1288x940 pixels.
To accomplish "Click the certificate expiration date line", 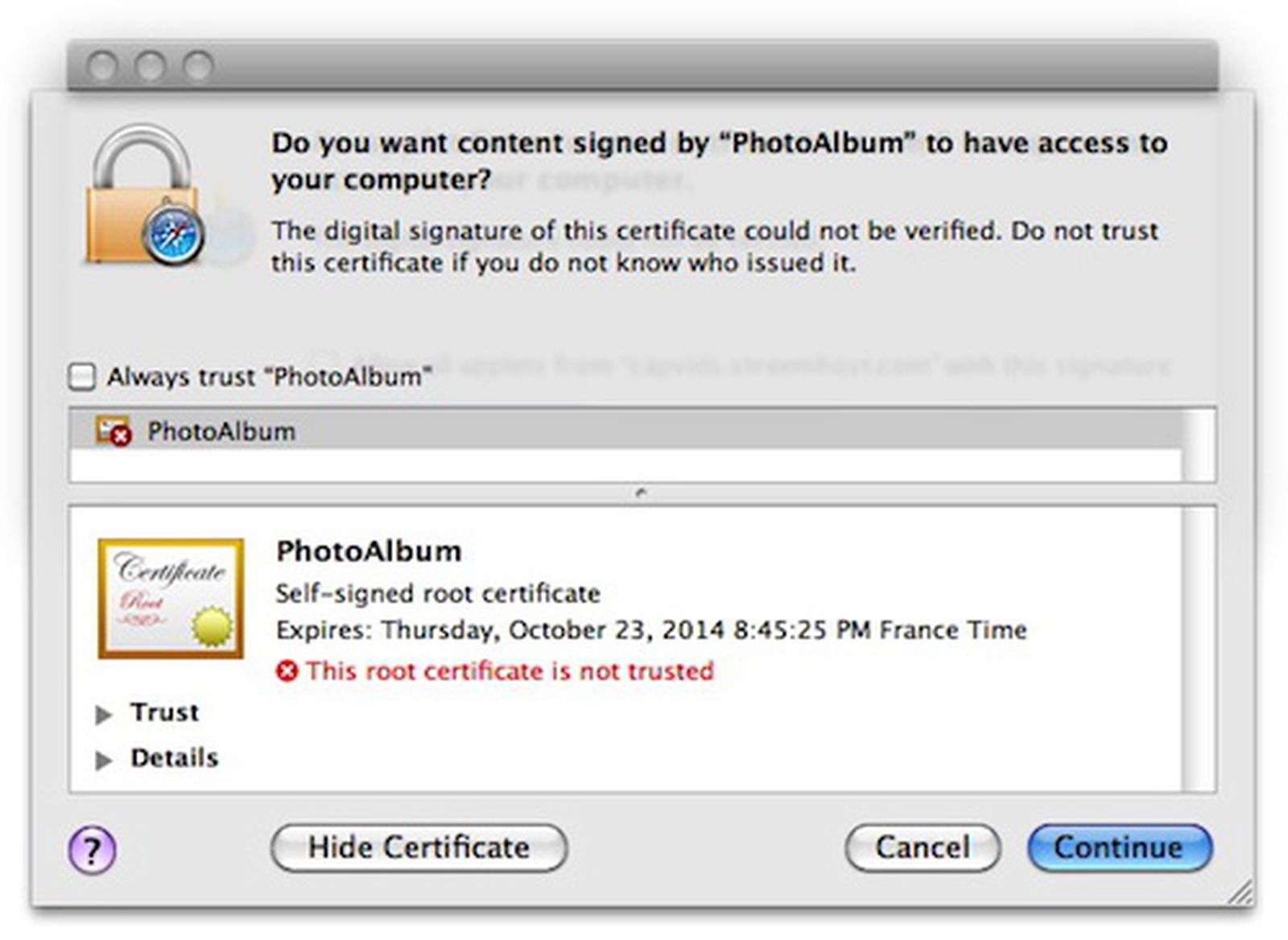I will coord(650,629).
